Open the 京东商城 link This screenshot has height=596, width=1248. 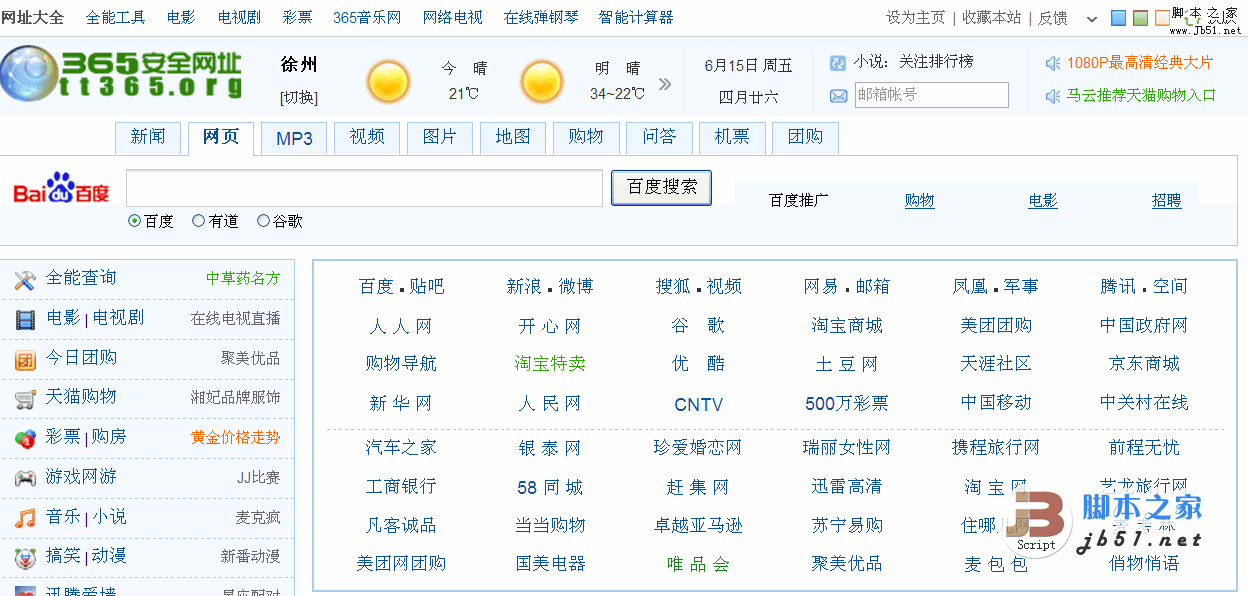point(1144,364)
